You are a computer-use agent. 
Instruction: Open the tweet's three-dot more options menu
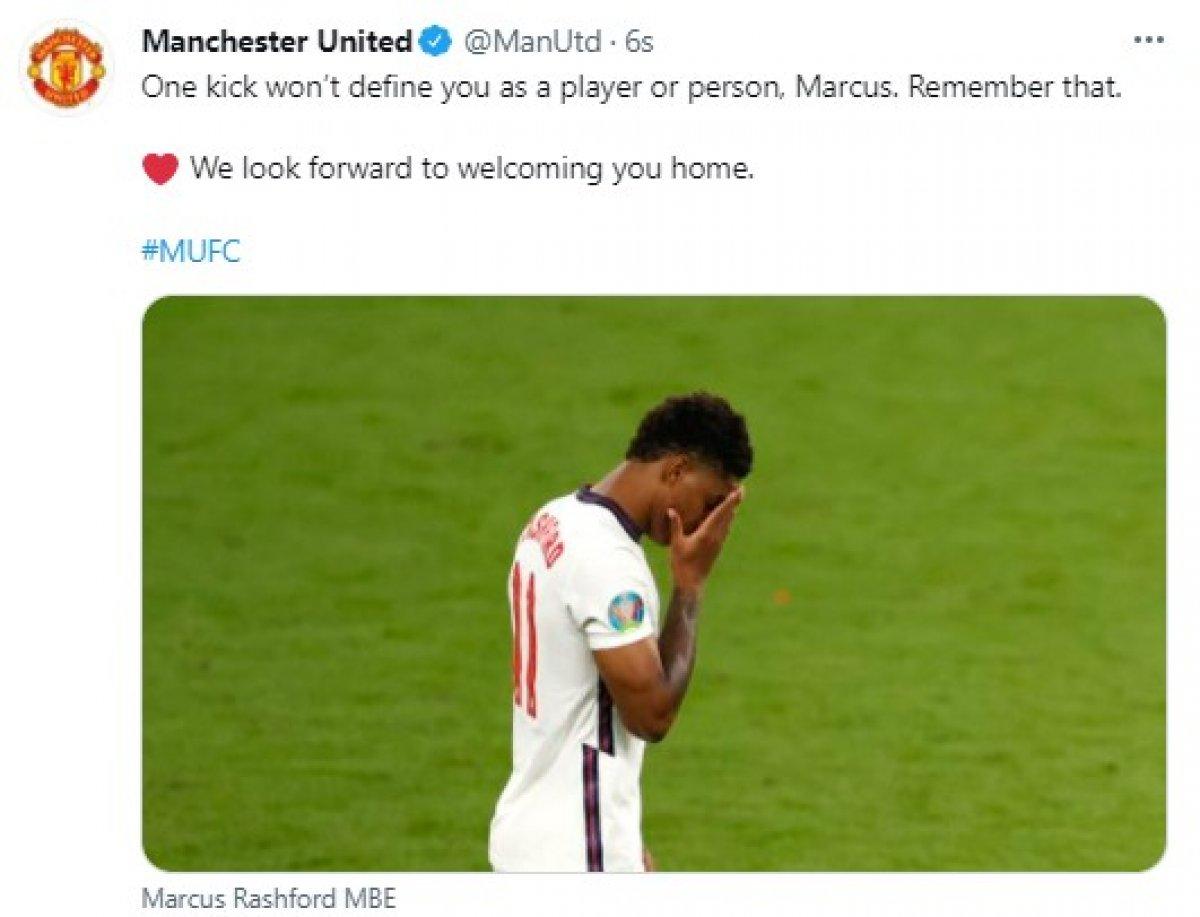pyautogui.click(x=1148, y=41)
